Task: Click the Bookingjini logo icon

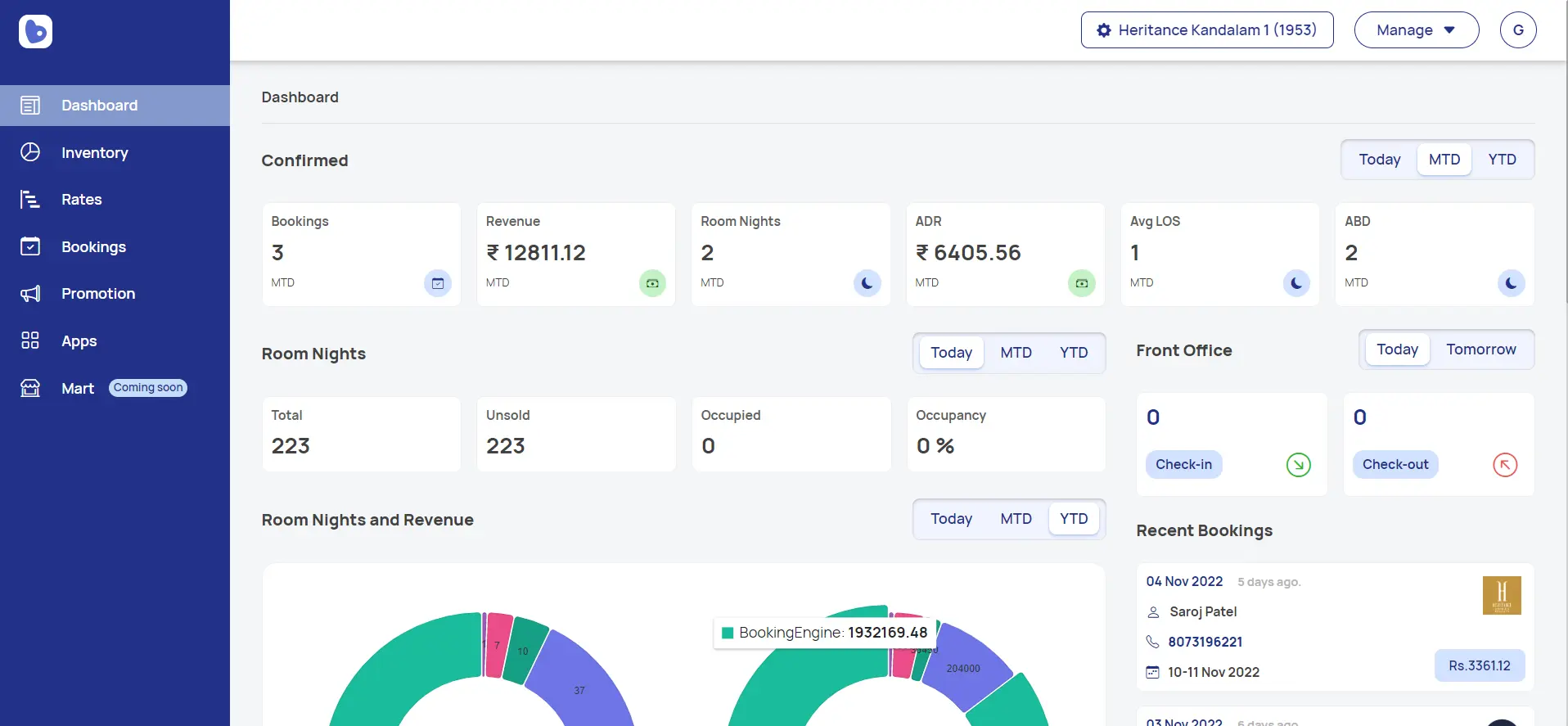Action: [x=35, y=32]
